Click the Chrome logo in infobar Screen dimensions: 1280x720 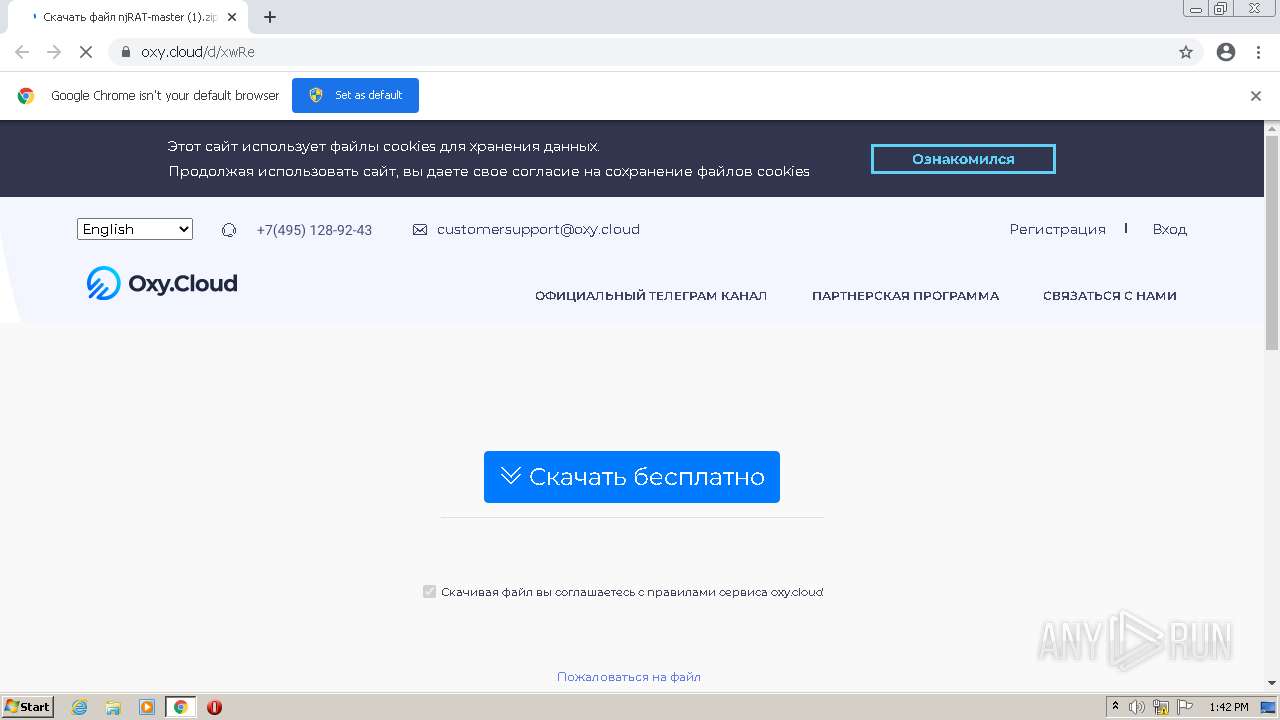click(26, 96)
